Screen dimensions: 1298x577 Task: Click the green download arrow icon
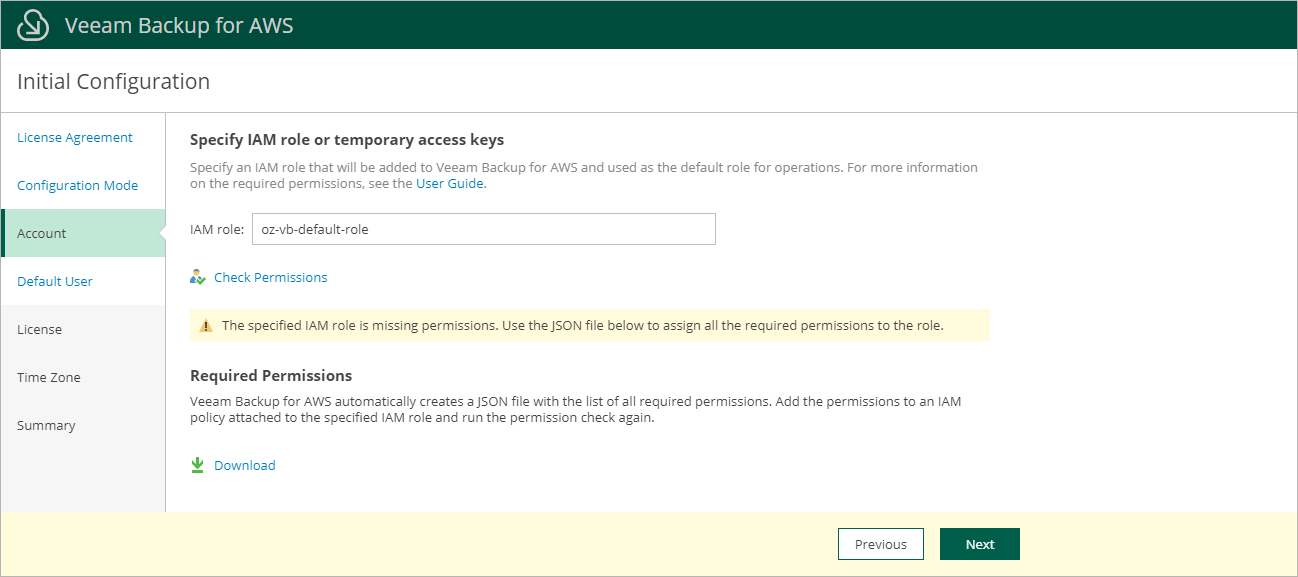pyautogui.click(x=198, y=465)
